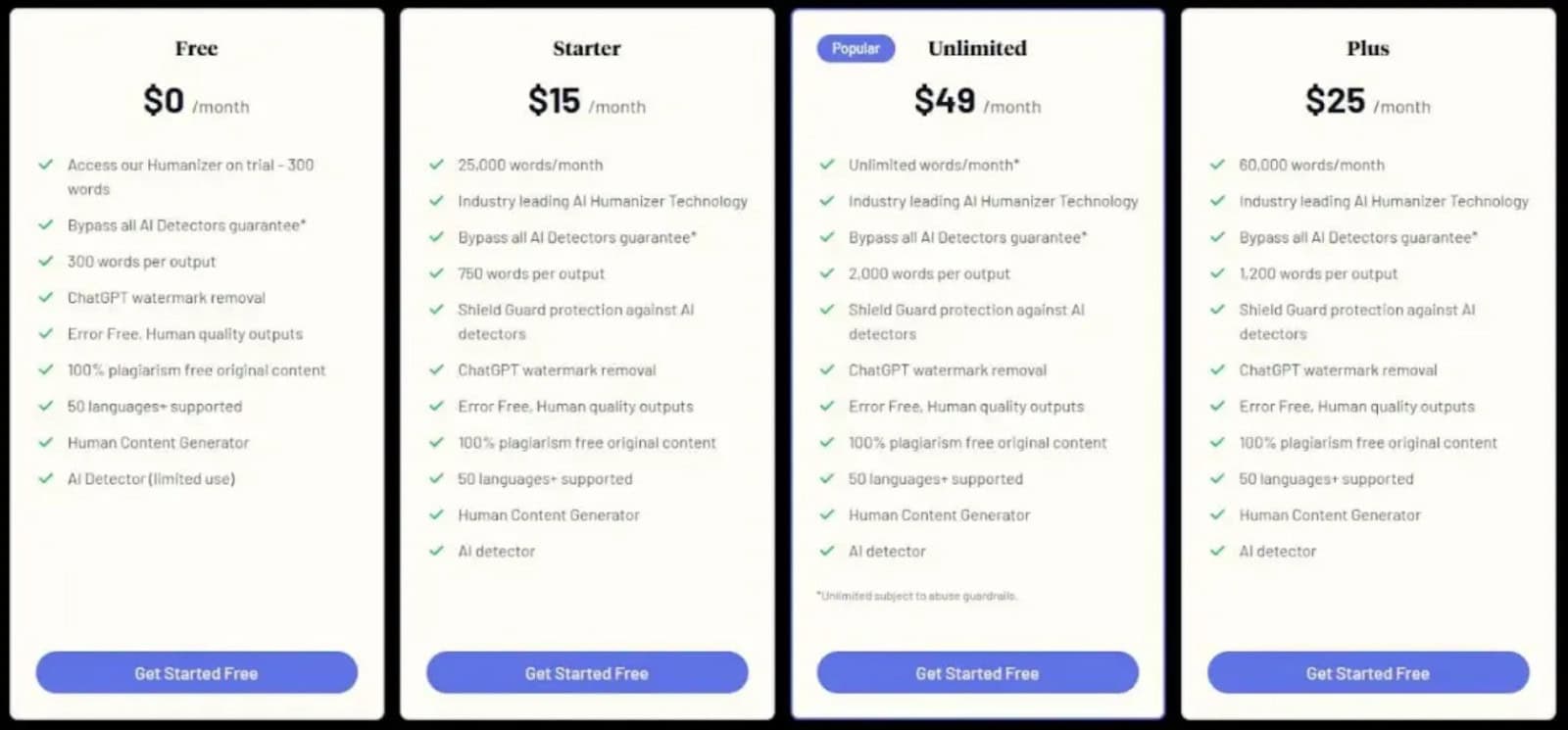This screenshot has height=730, width=1568.
Task: Select the Free plan title
Action: point(196,47)
